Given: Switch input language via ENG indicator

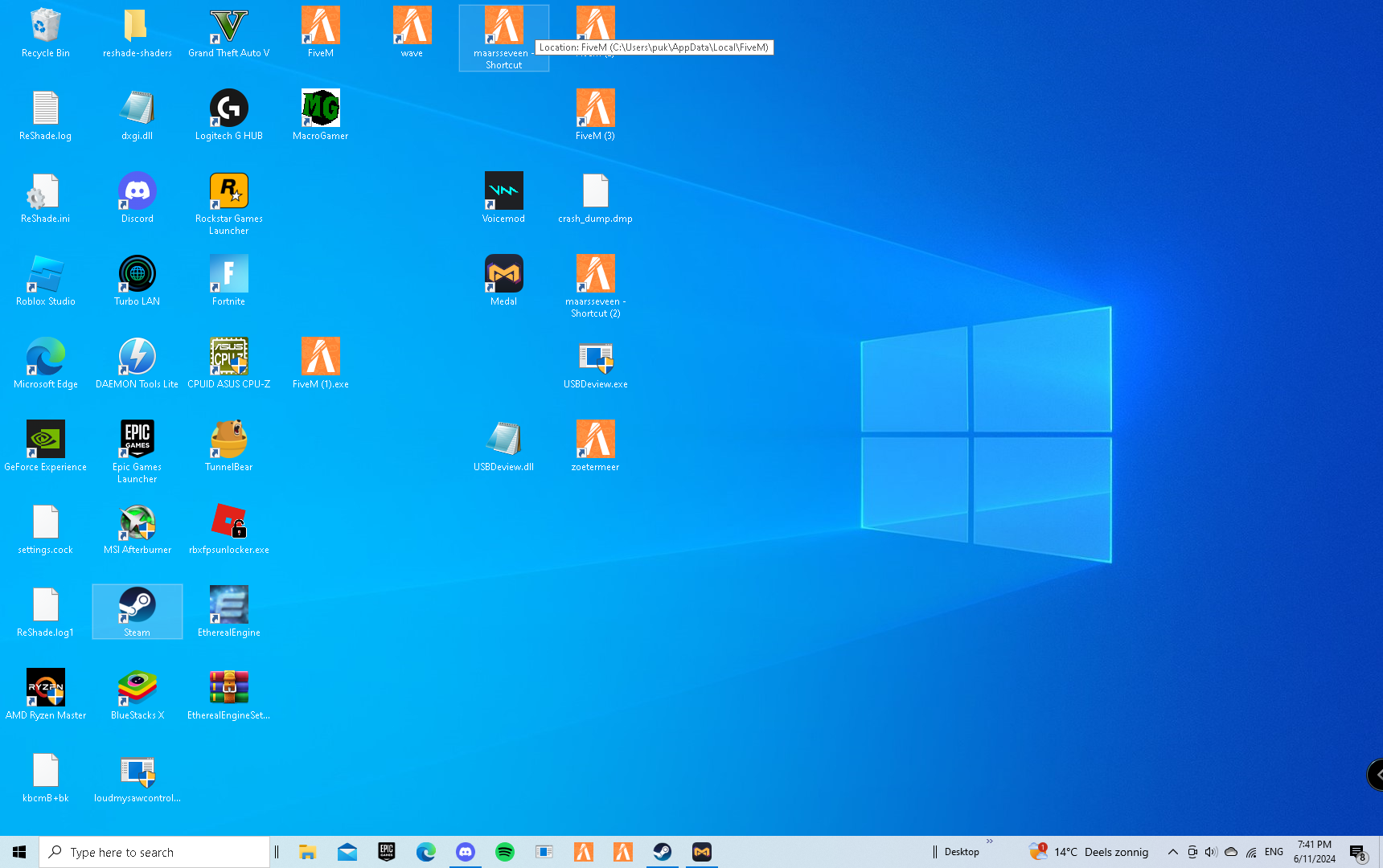Looking at the screenshot, I should click(1274, 852).
